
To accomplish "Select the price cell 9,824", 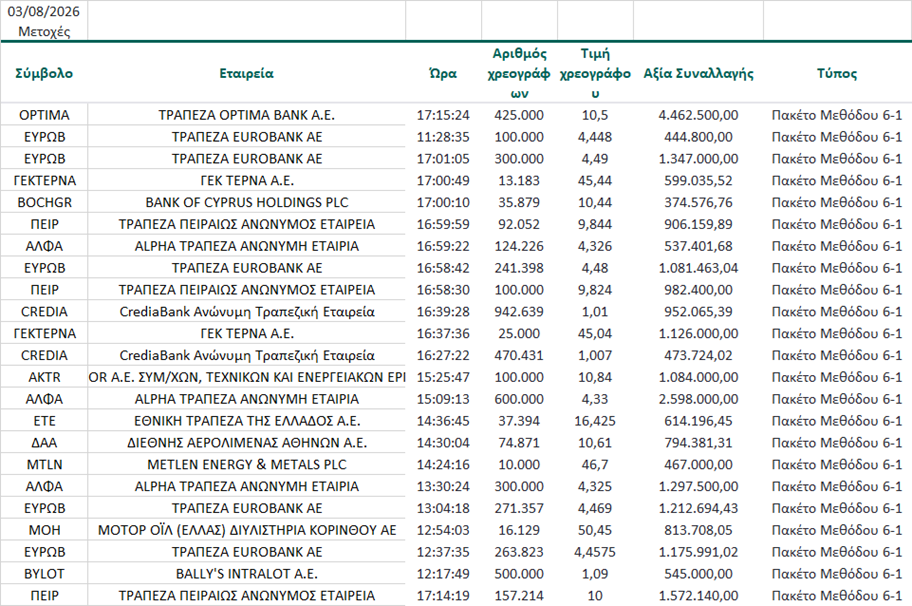I will coord(595,290).
